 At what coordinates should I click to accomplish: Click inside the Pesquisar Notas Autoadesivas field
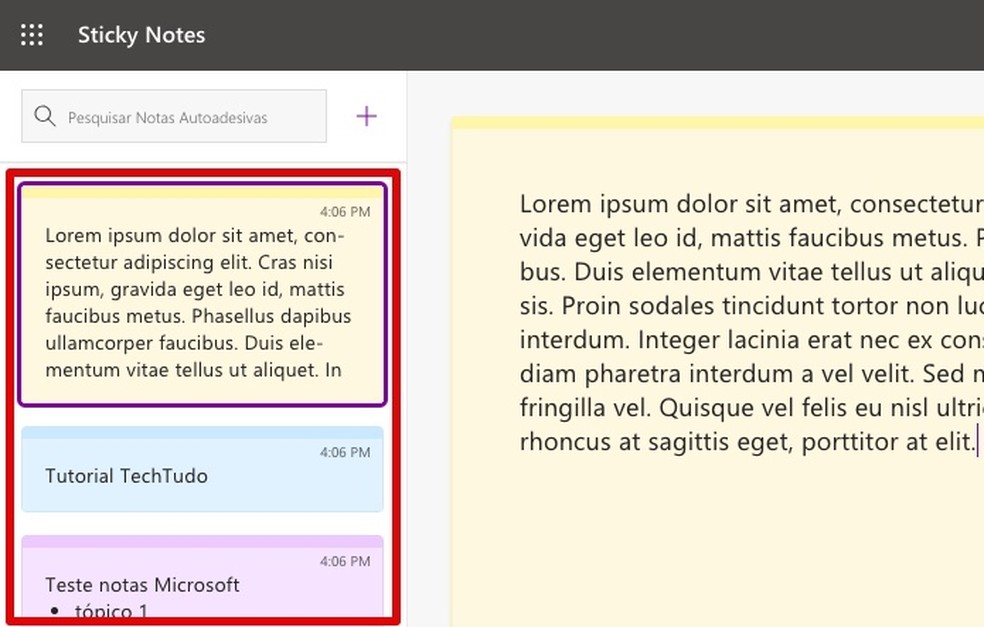tap(180, 116)
